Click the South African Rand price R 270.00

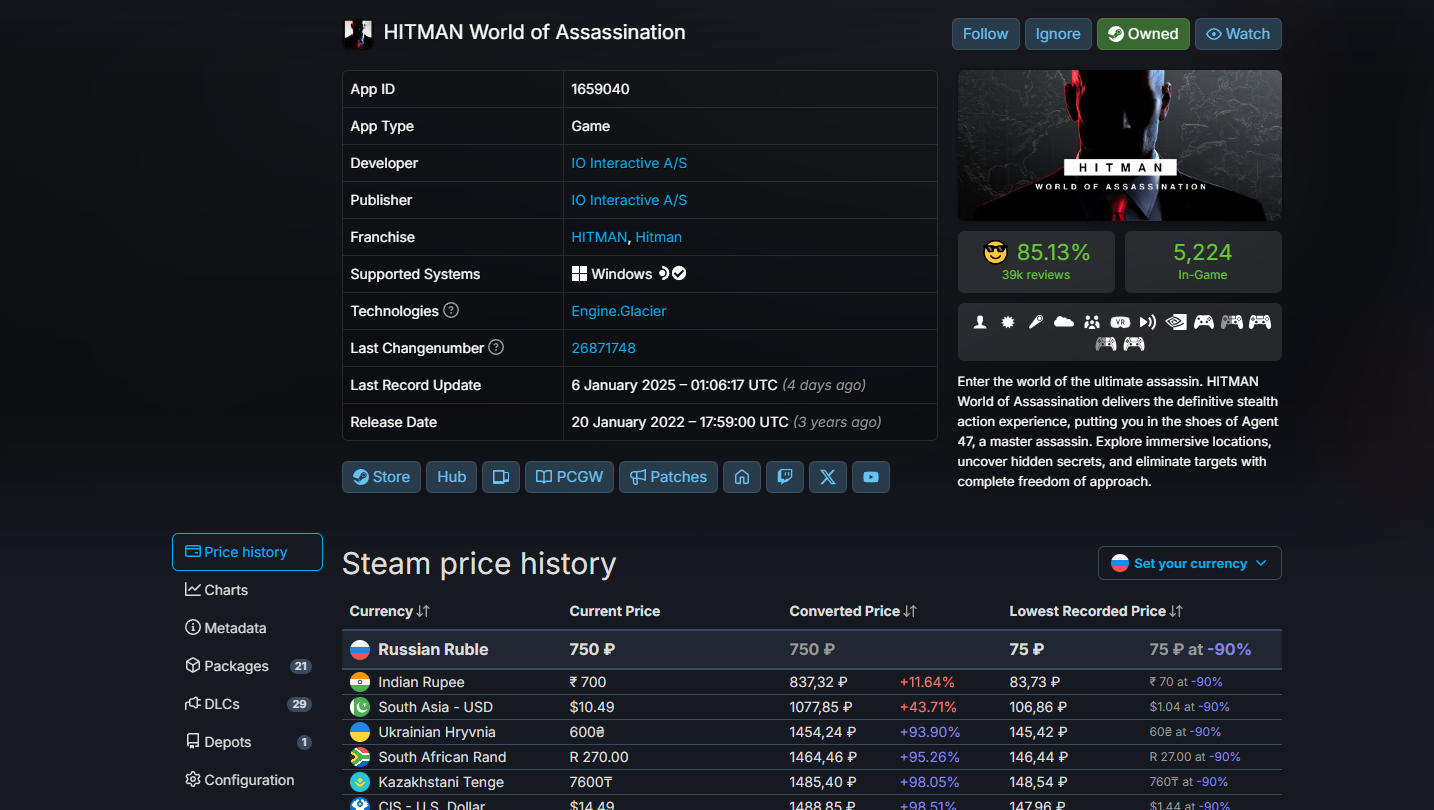tap(599, 757)
